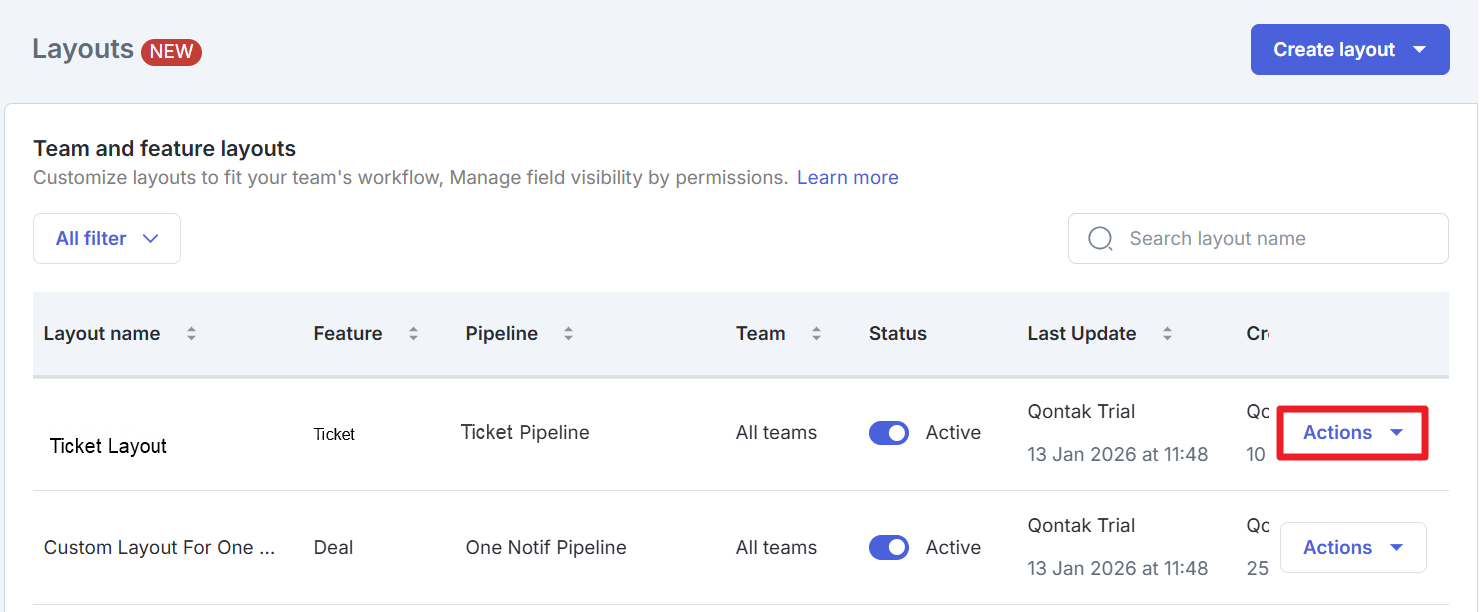Disable Custom Layout For One status switch
The image size is (1480, 612).
[889, 548]
